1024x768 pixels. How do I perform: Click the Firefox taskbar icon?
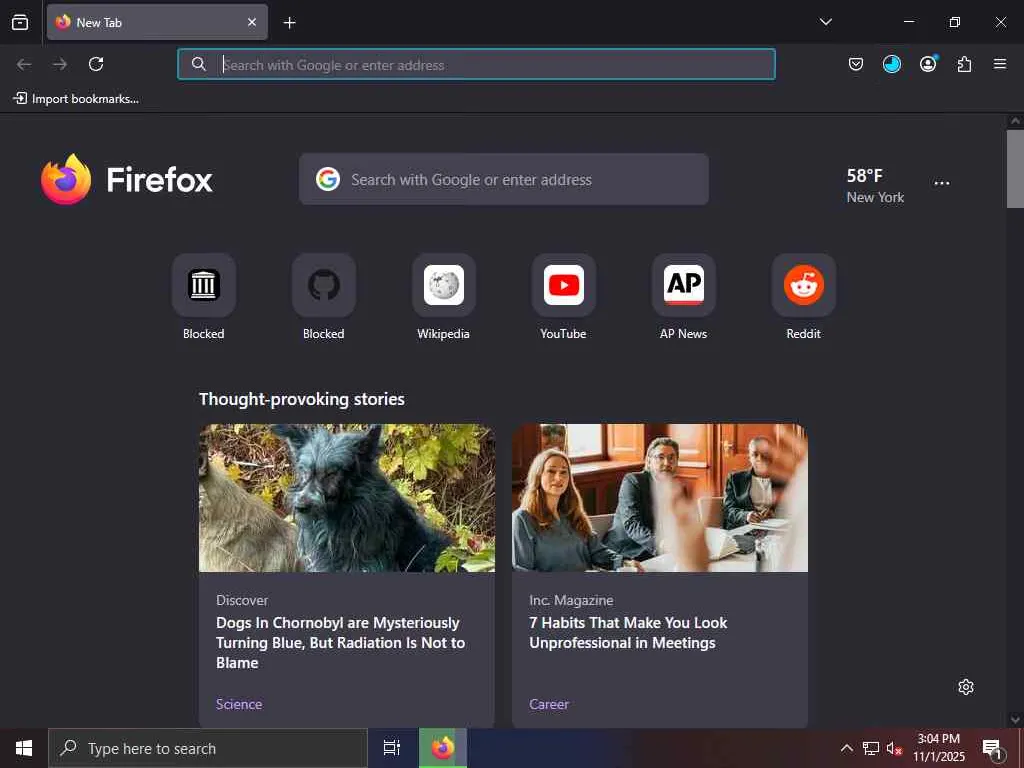(443, 748)
